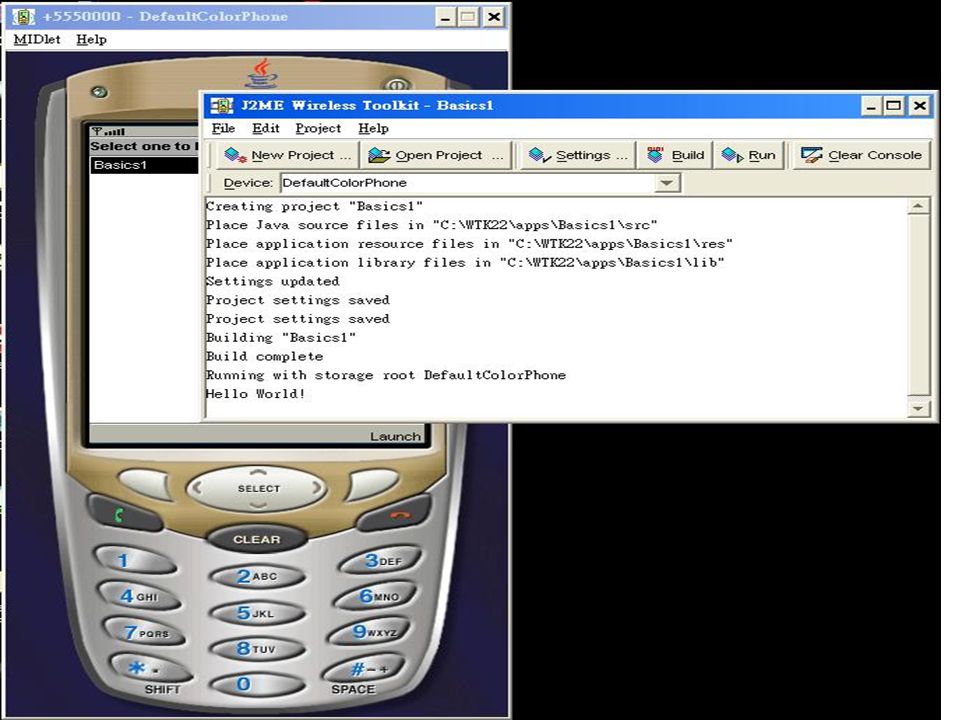Click the "Settings updated" console line
Viewport: 960px width, 720px height.
[x=272, y=282]
